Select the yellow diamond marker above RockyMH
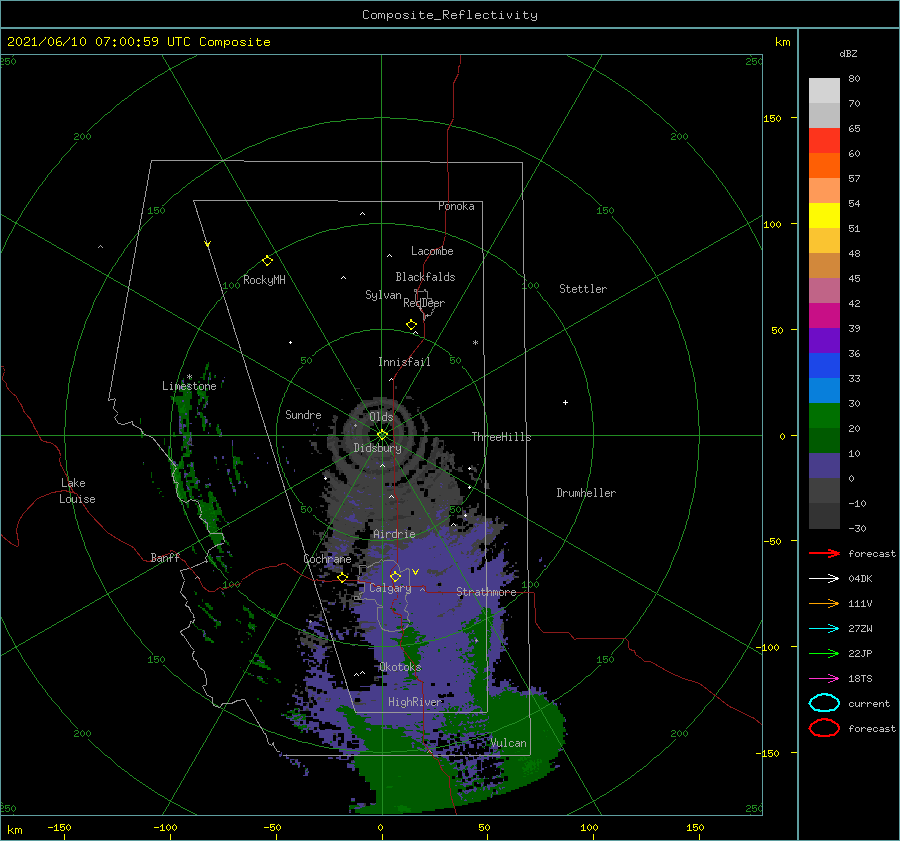This screenshot has height=841, width=900. click(x=267, y=261)
